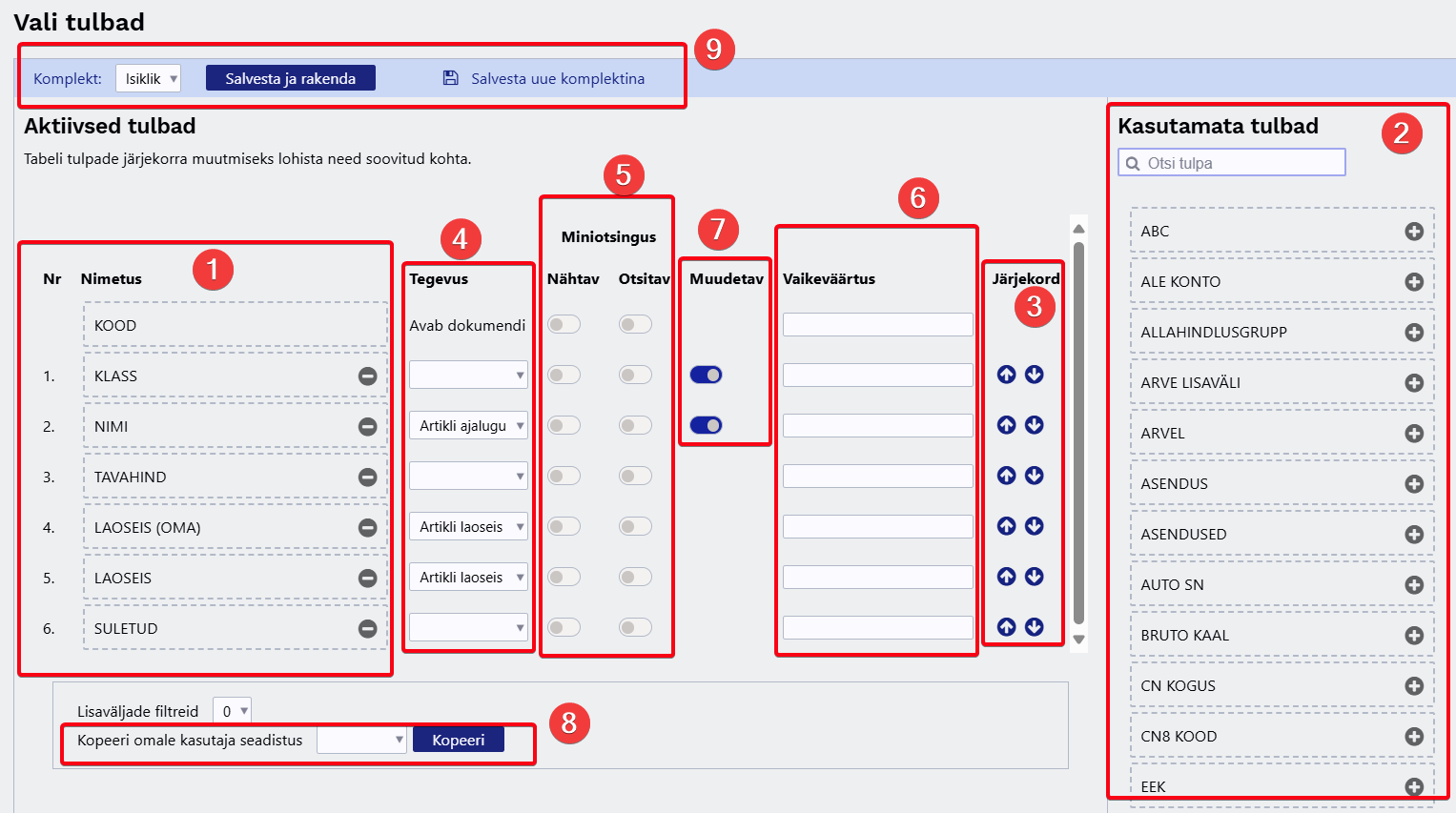Click the save icon for new set
Screen dimensions: 1456x813
coord(451,78)
